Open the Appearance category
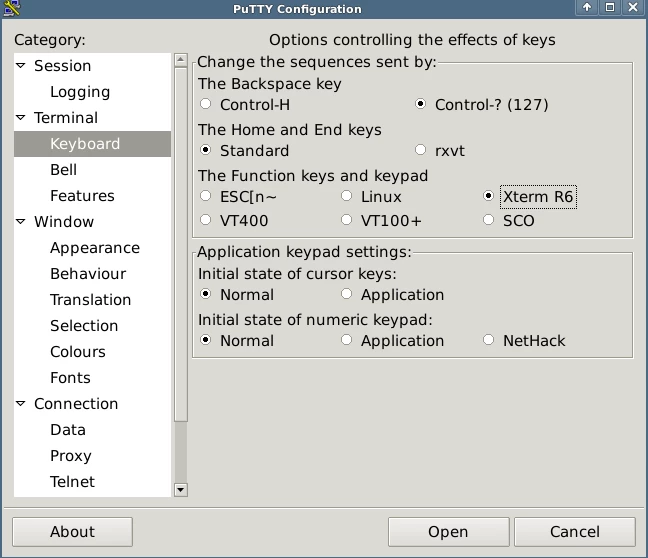The image size is (648, 558). [95, 248]
